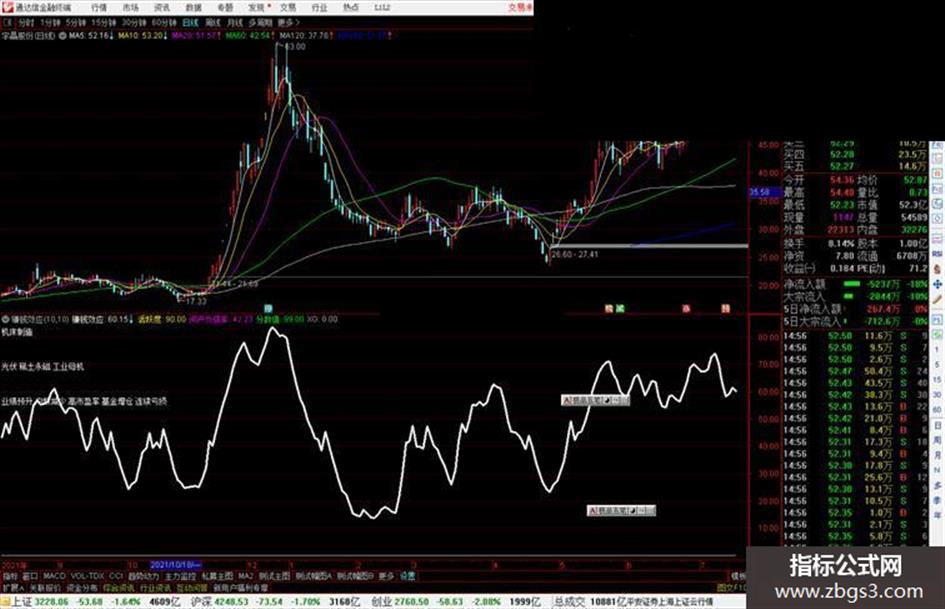Click the 17.33 low price label
The height and width of the screenshot is (609, 945).
click(x=196, y=300)
